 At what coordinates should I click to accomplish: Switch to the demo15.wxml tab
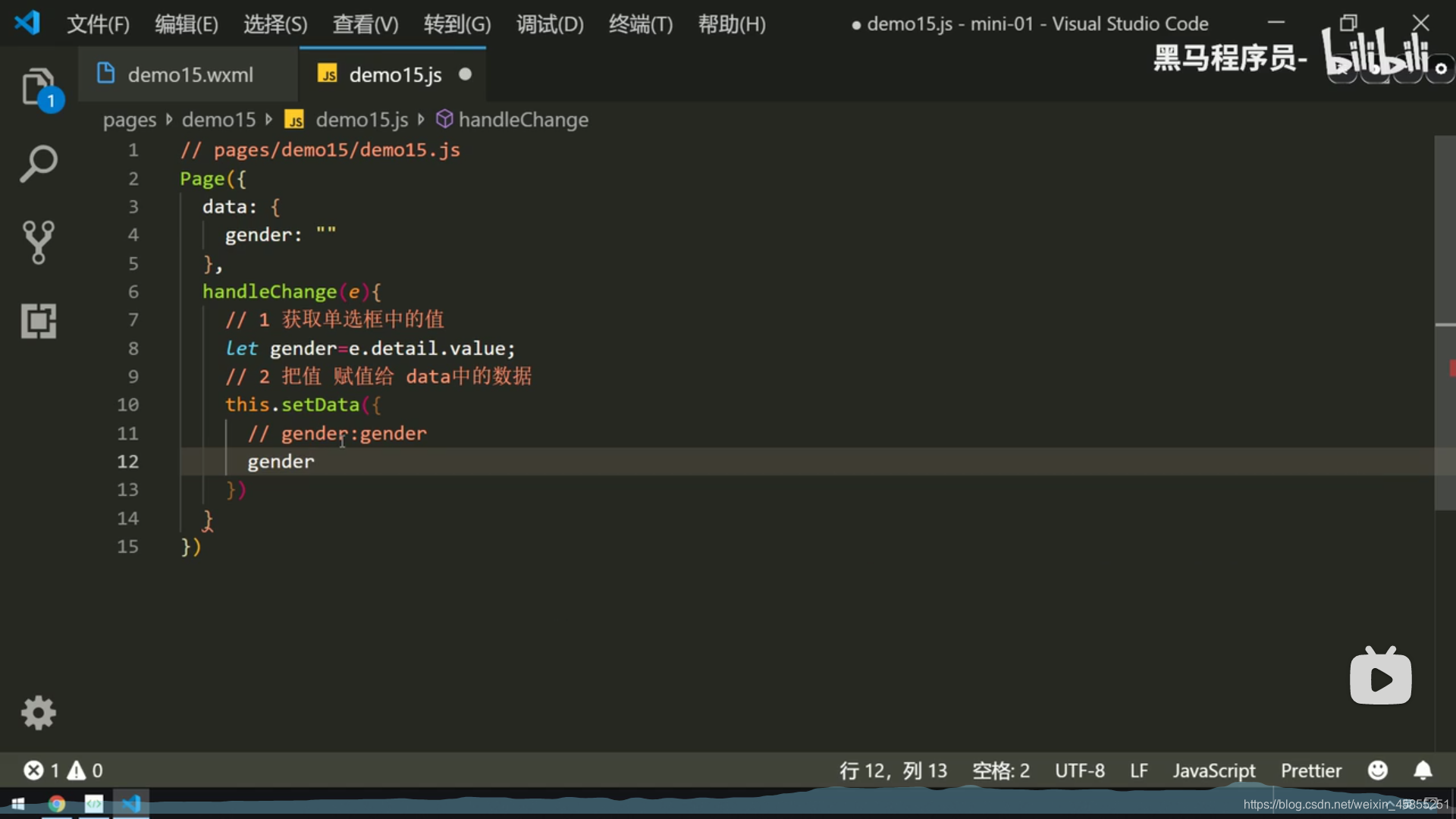[x=189, y=74]
